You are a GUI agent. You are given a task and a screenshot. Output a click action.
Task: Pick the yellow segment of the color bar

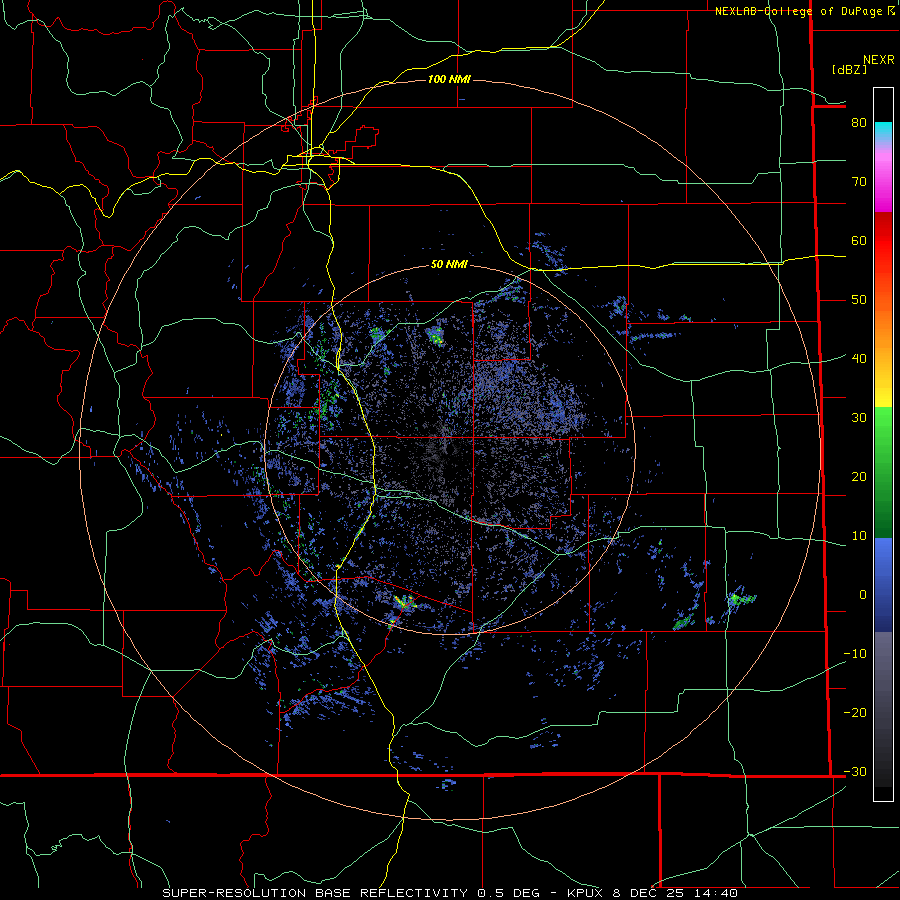tap(883, 396)
